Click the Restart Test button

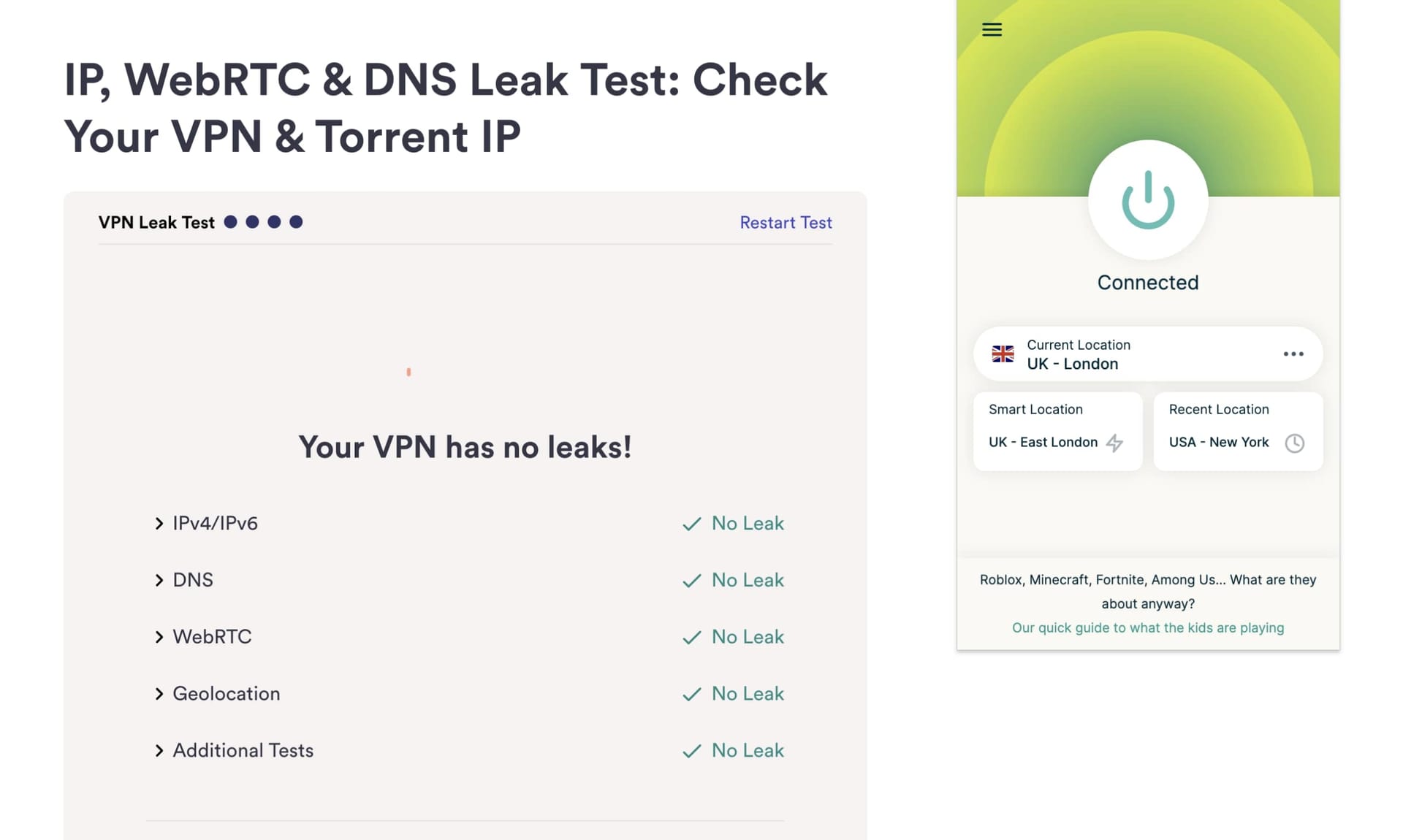[x=786, y=222]
